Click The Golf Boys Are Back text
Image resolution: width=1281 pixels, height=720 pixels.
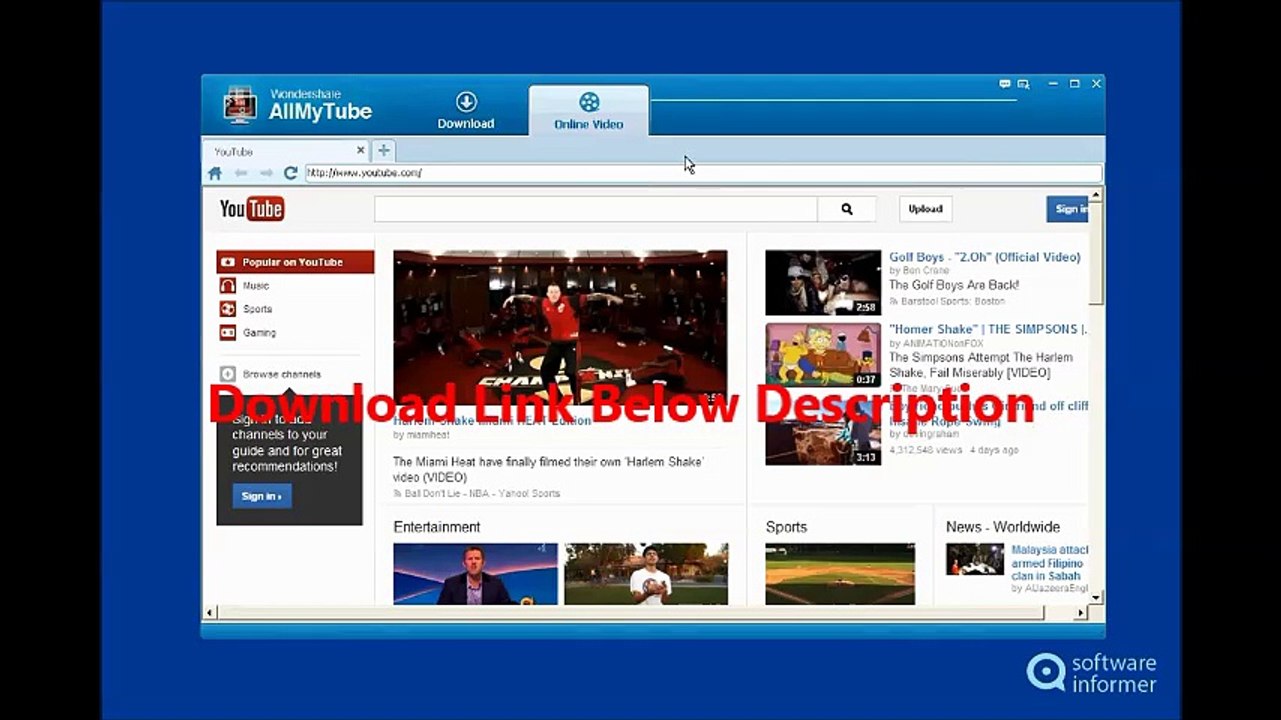pyautogui.click(x=954, y=285)
